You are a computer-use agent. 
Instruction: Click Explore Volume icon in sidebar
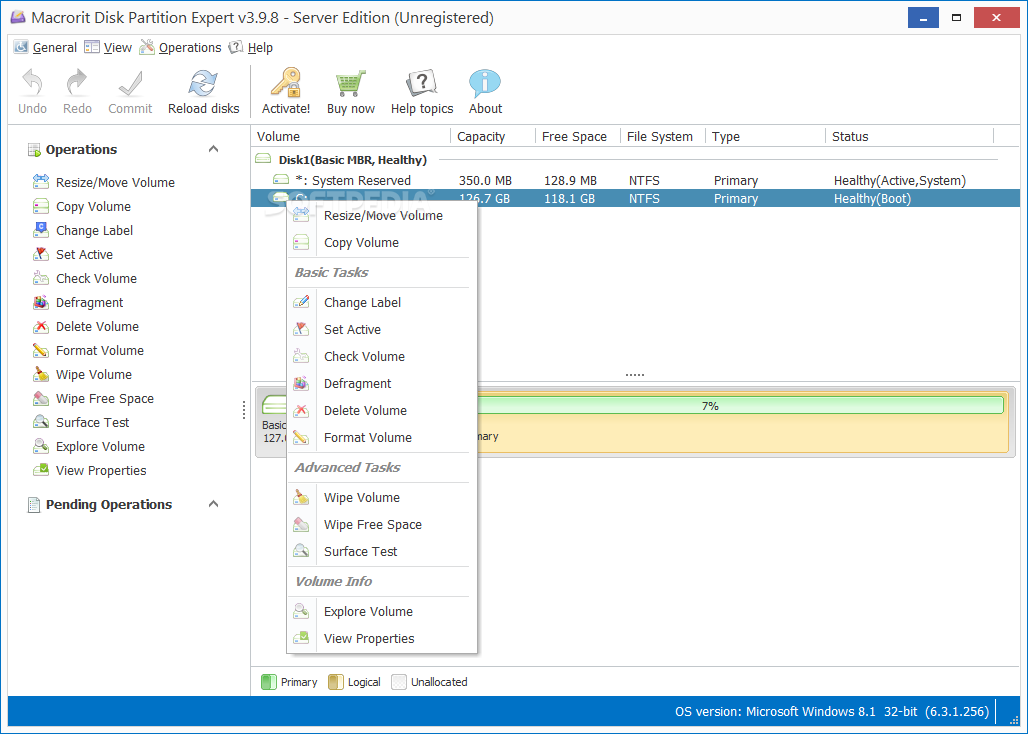tap(41, 446)
